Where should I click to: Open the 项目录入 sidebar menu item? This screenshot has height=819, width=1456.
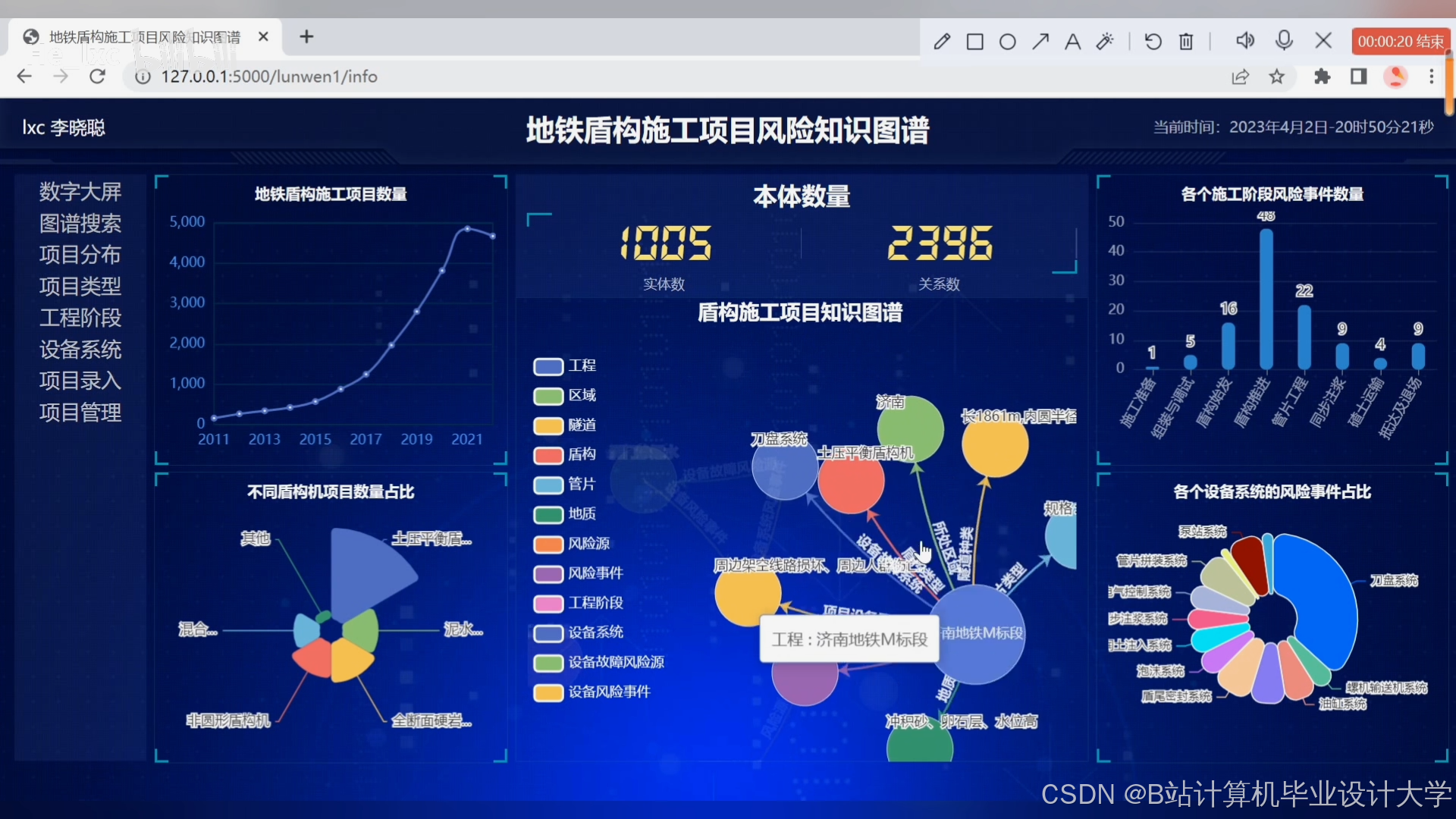click(x=80, y=381)
